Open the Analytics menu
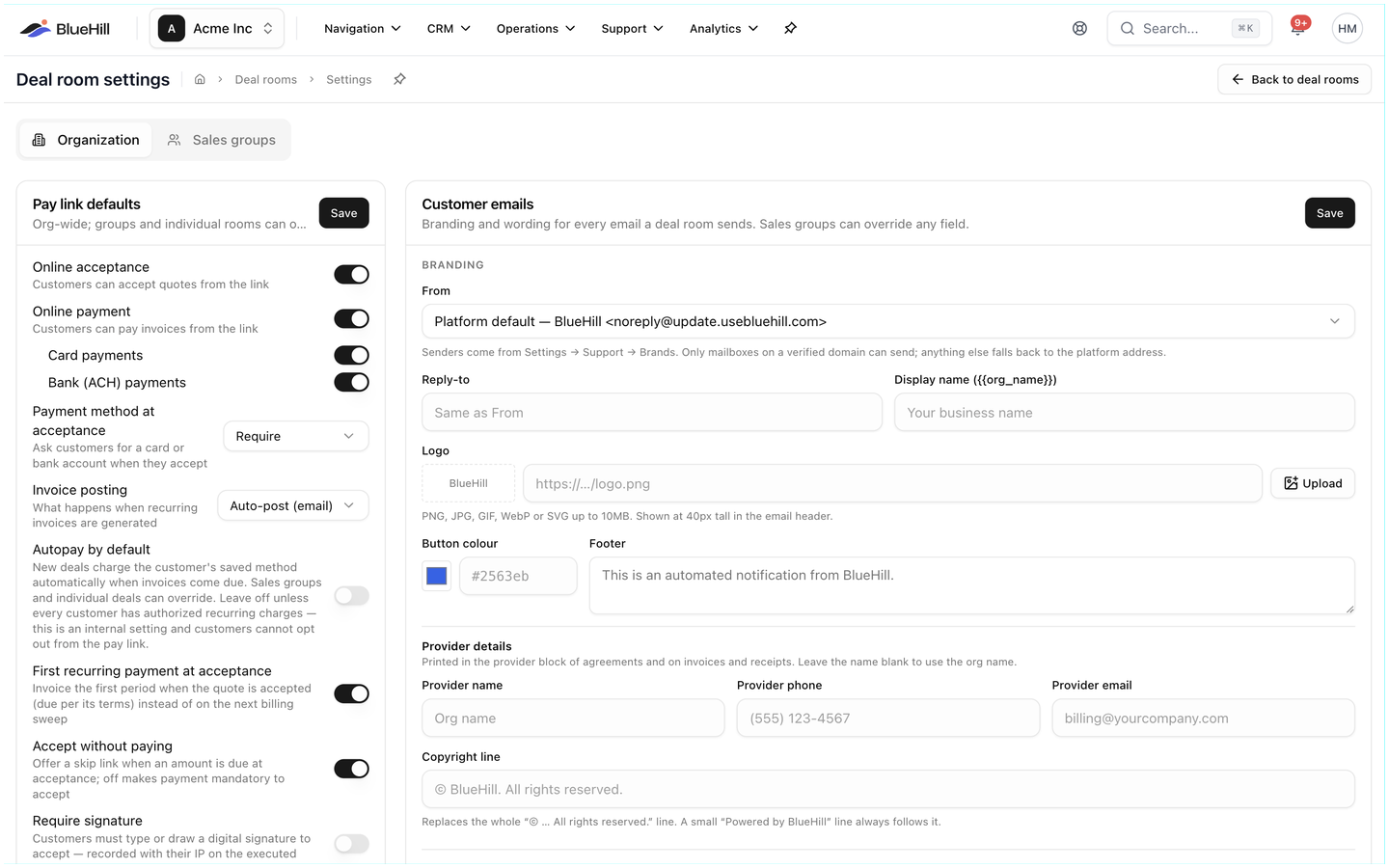Screen dimensions: 1389x868 (x=723, y=29)
